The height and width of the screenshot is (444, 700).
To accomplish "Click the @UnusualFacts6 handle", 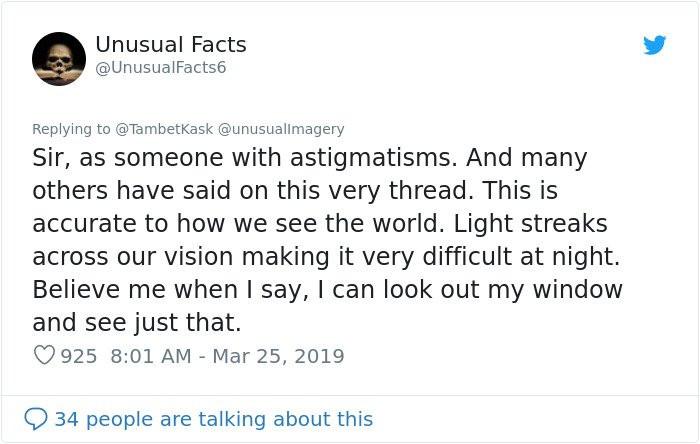I will (161, 68).
